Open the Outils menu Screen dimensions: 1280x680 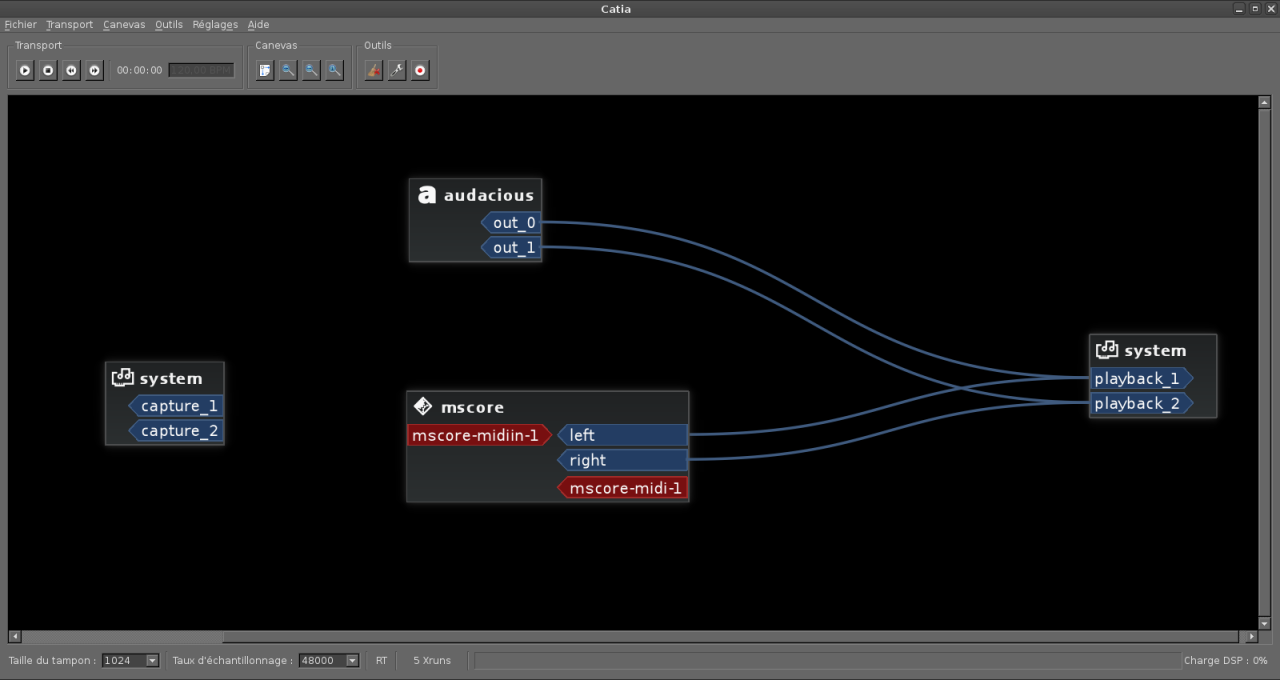(x=169, y=24)
